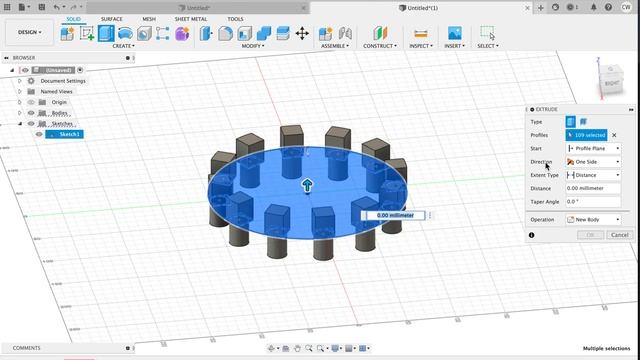The width and height of the screenshot is (640, 360).
Task: Click the Inspect measure icon
Action: 420,33
